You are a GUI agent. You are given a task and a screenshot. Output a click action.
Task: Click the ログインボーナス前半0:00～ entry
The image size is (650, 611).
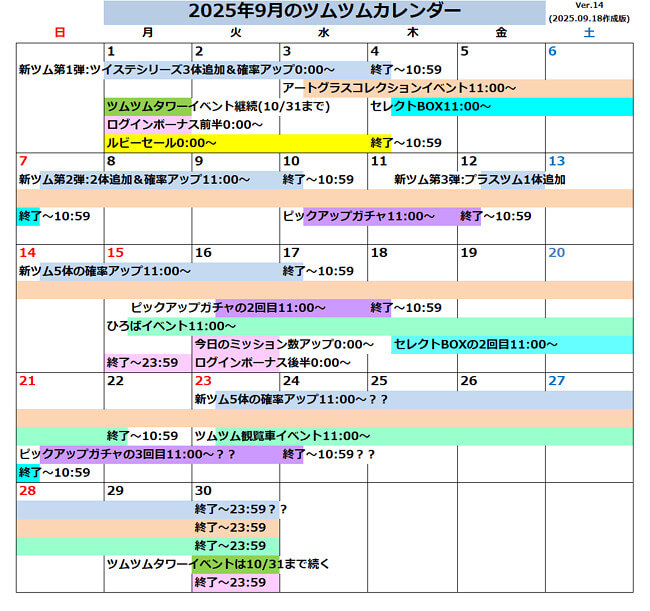click(184, 124)
